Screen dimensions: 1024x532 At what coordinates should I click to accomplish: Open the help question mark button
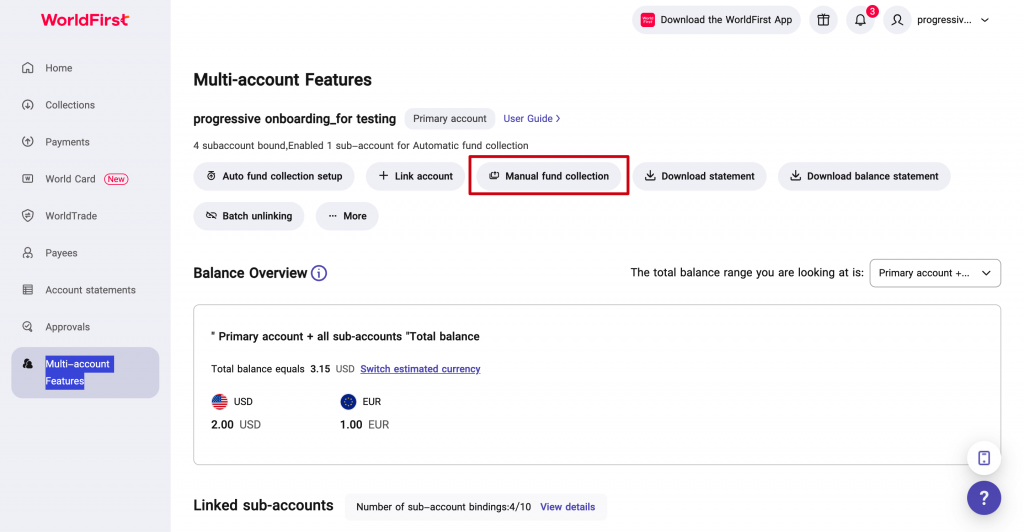983,497
